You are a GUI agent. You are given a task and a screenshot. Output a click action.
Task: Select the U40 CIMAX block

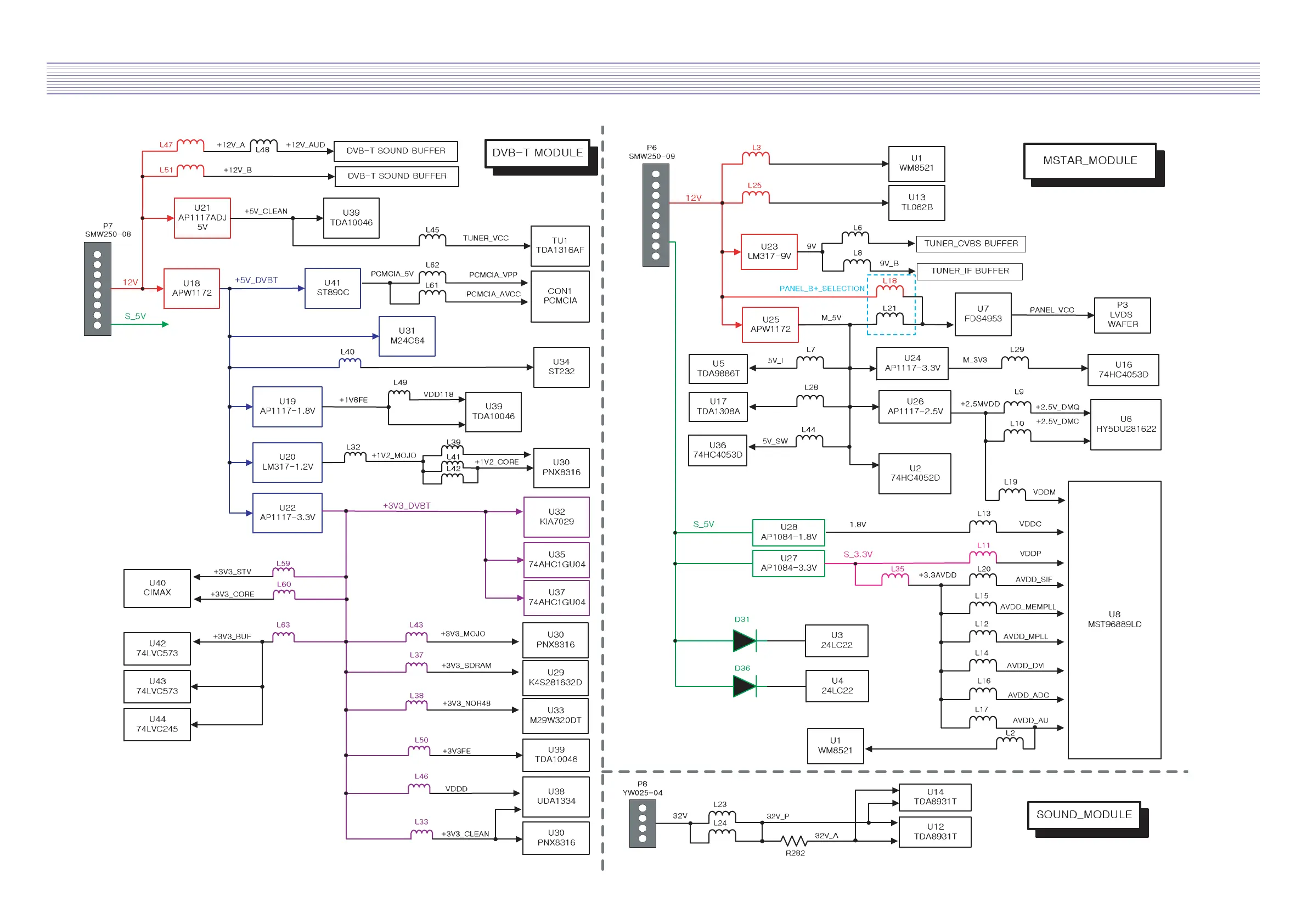coord(157,588)
